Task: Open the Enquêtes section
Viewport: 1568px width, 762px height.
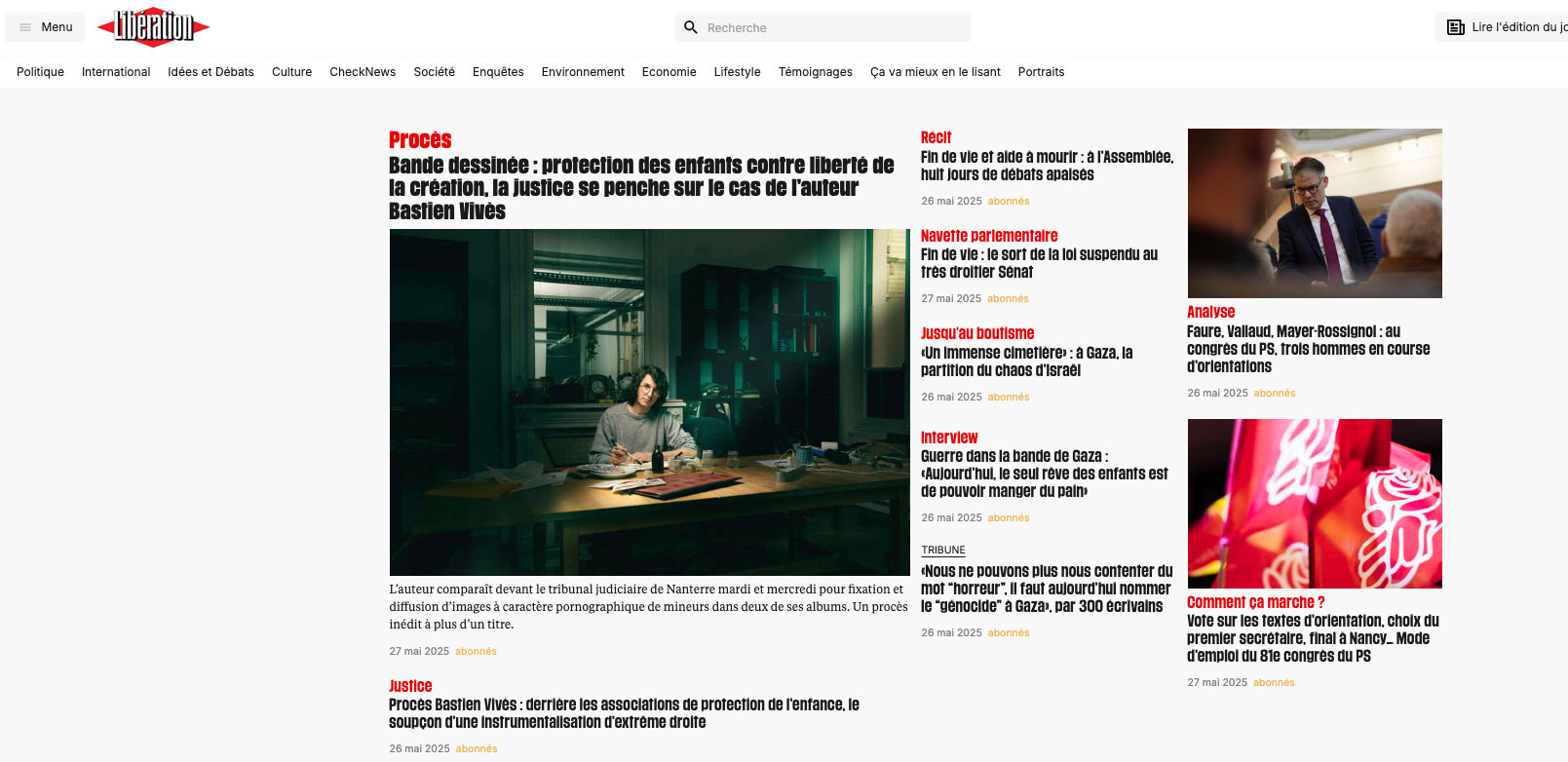Action: [498, 72]
